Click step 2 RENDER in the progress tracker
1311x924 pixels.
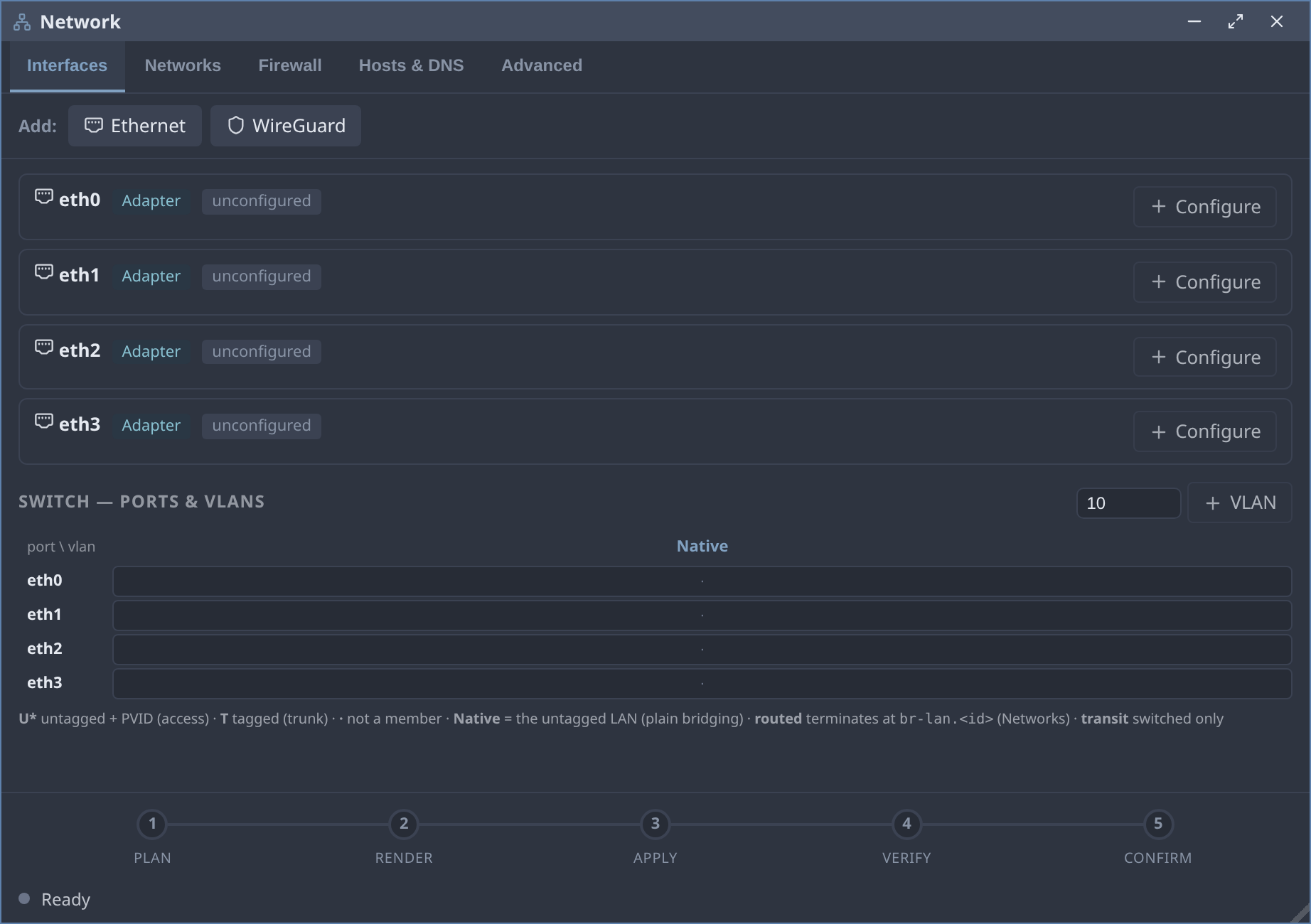click(404, 824)
